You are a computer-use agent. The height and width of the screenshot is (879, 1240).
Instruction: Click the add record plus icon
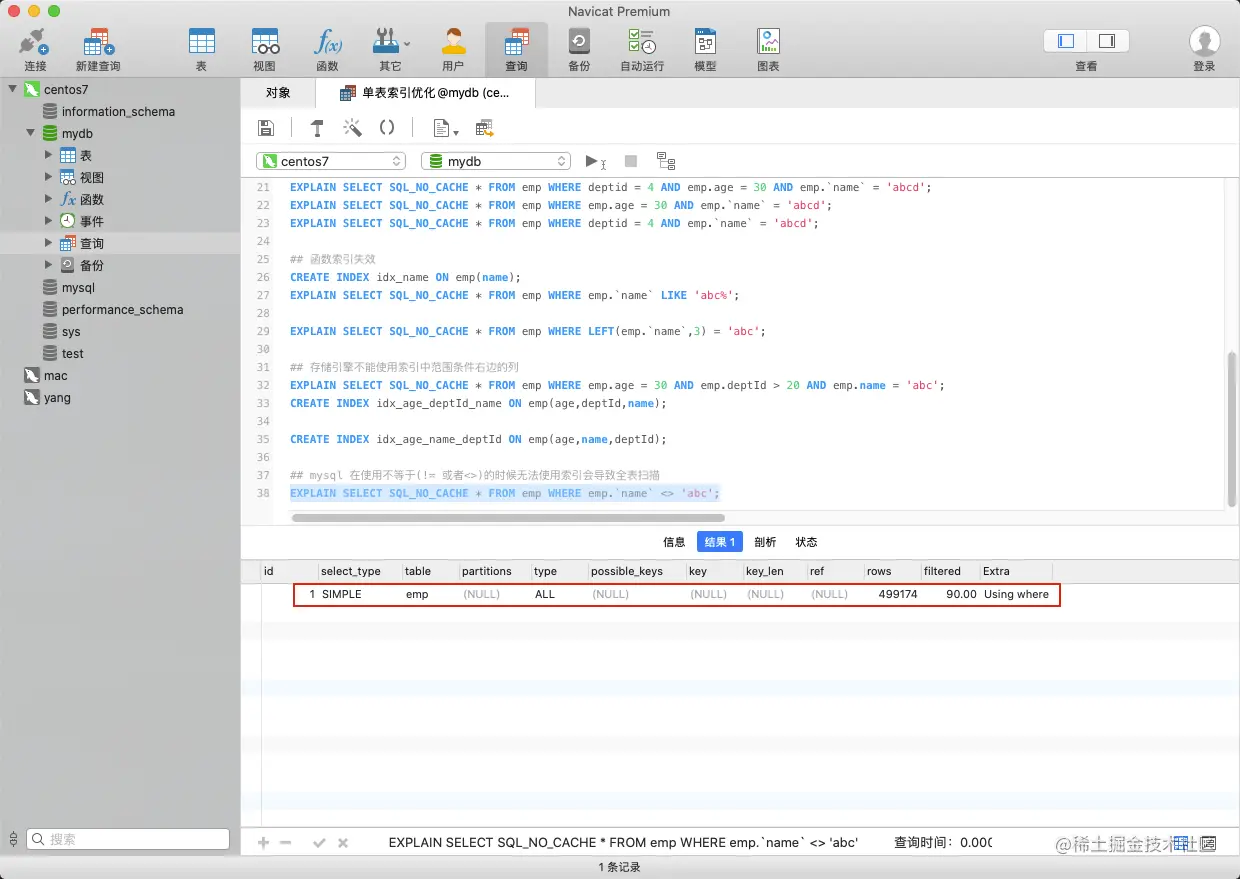coord(264,843)
